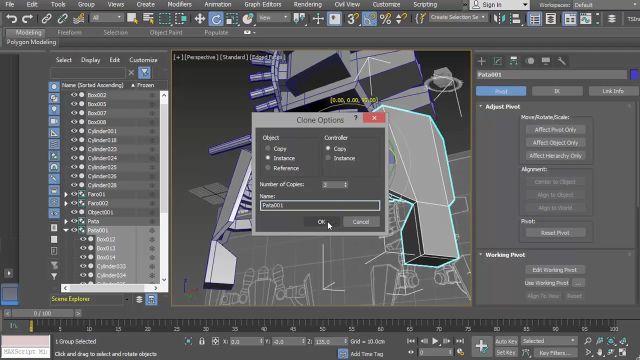This screenshot has width=640, height=360.
Task: Activate the Select and Scale tool
Action: point(232,19)
